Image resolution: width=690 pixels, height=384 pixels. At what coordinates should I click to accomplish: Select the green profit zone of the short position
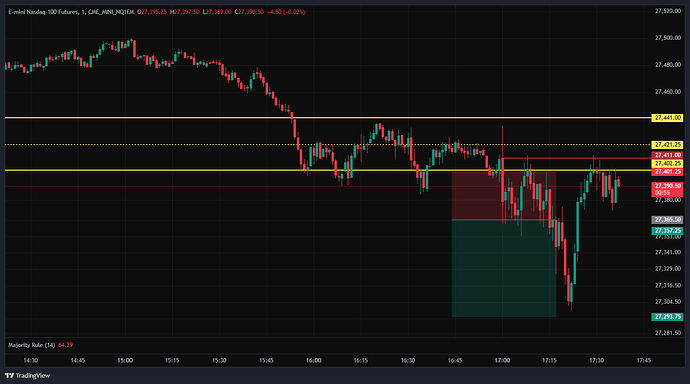504,268
